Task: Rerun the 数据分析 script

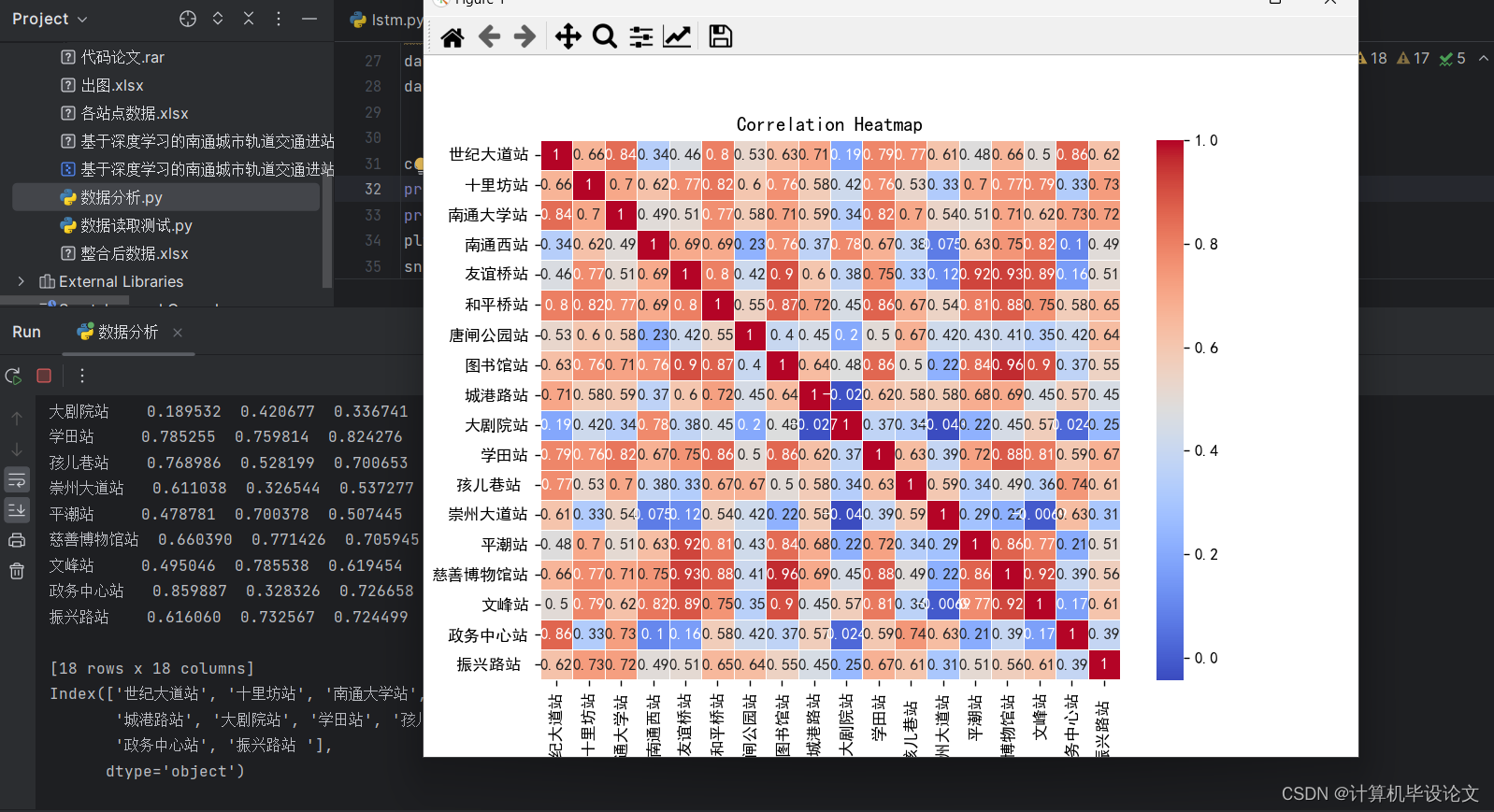Action: 13,376
